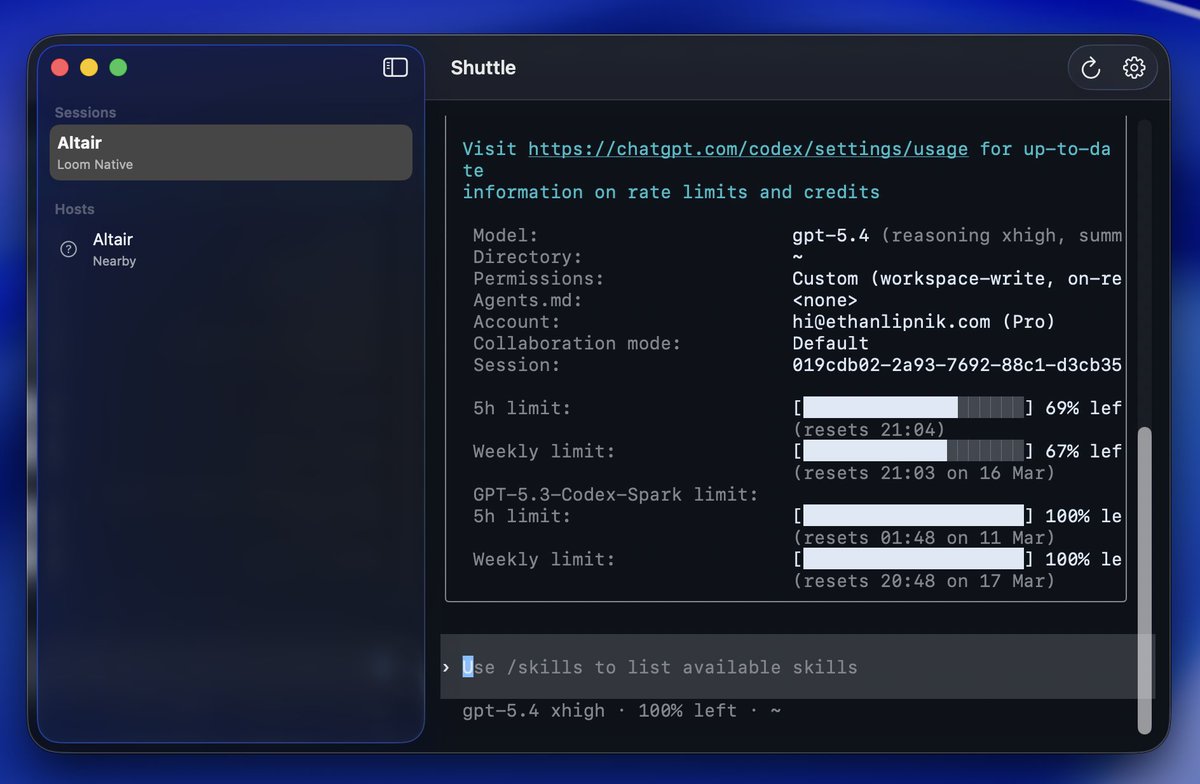Minimize window with yellow button
The width and height of the screenshot is (1200, 784).
(89, 67)
